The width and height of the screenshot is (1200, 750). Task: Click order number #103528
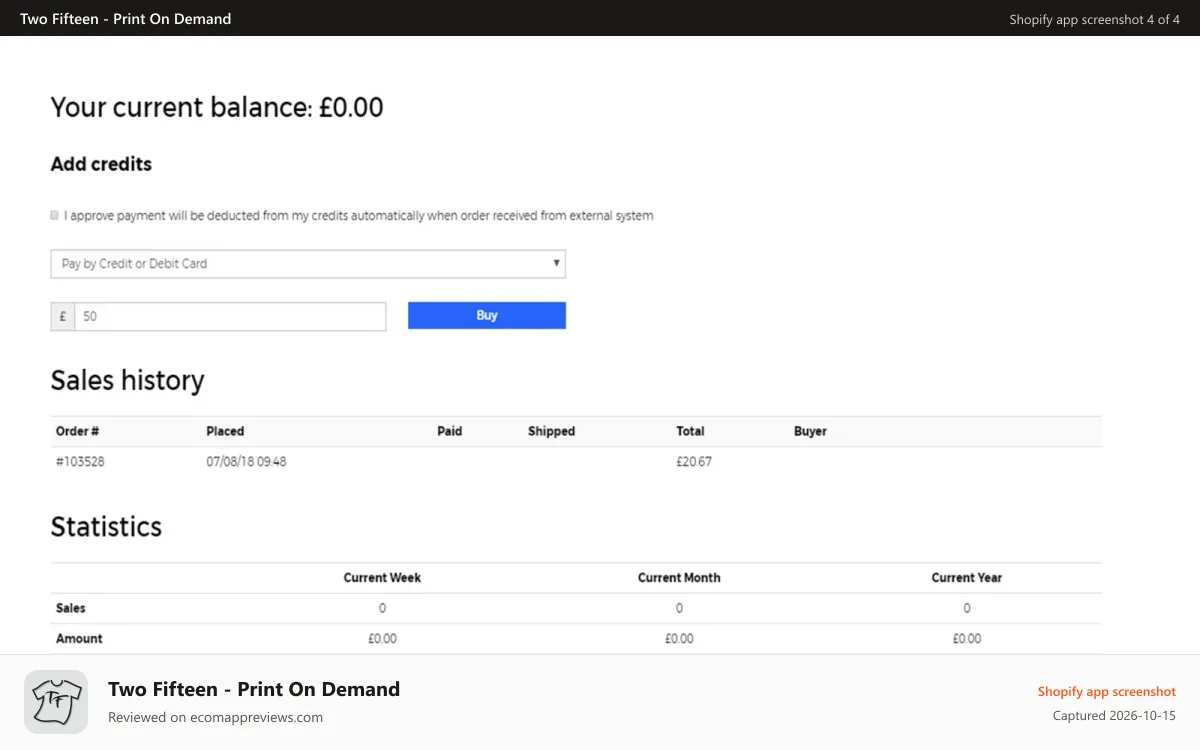tap(80, 462)
